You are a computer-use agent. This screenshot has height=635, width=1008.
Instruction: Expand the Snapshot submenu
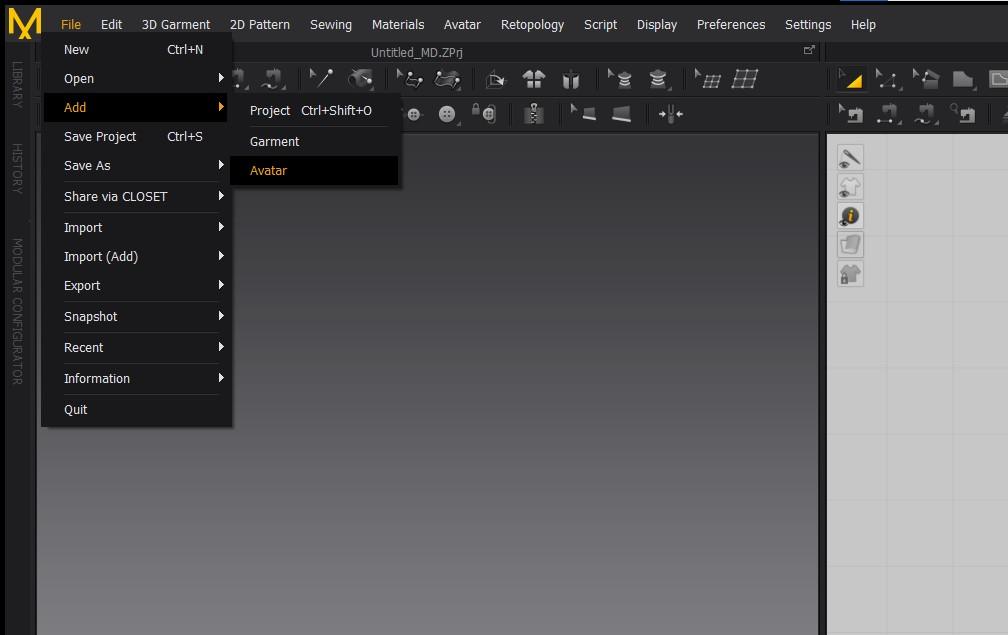click(x=136, y=316)
